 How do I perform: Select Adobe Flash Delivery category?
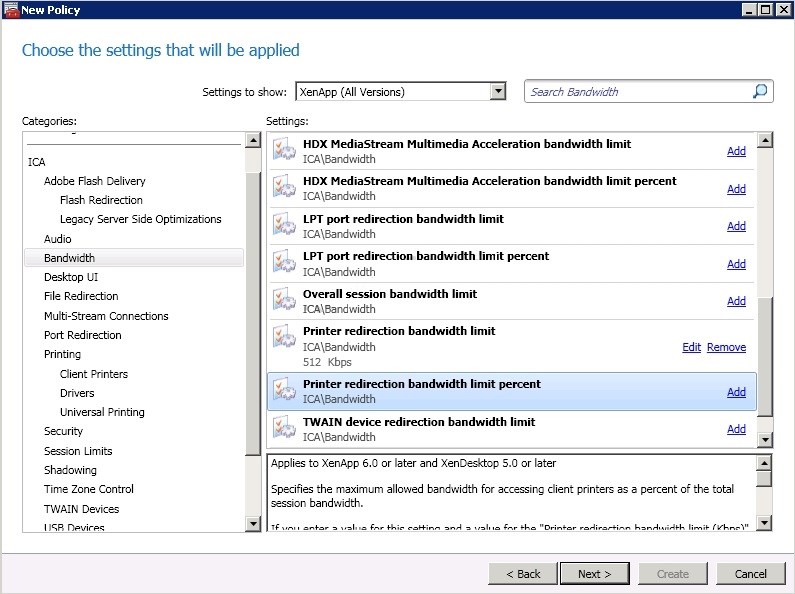(95, 181)
